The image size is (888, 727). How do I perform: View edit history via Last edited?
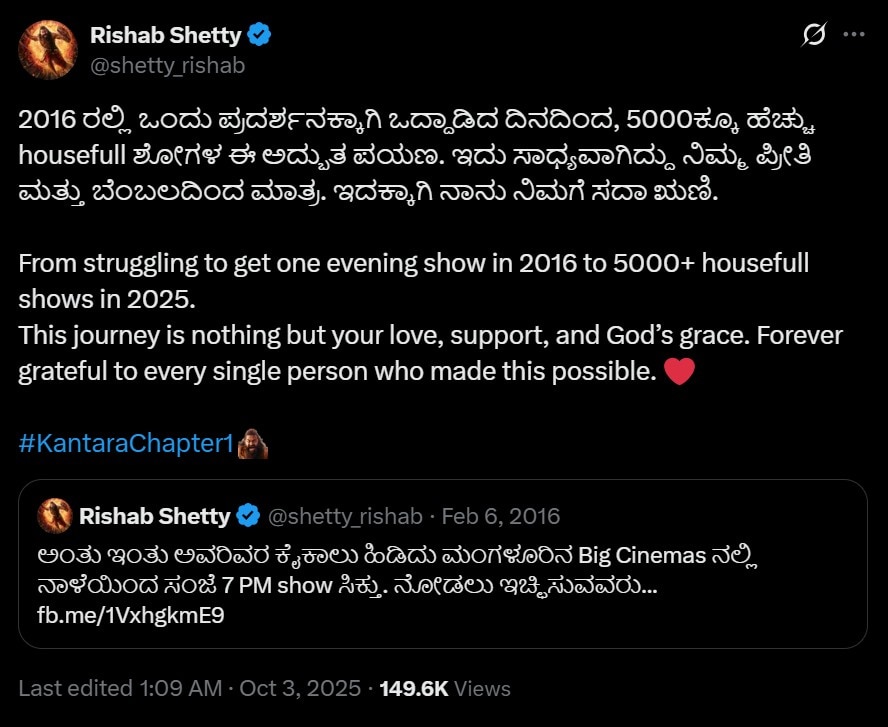coord(75,688)
